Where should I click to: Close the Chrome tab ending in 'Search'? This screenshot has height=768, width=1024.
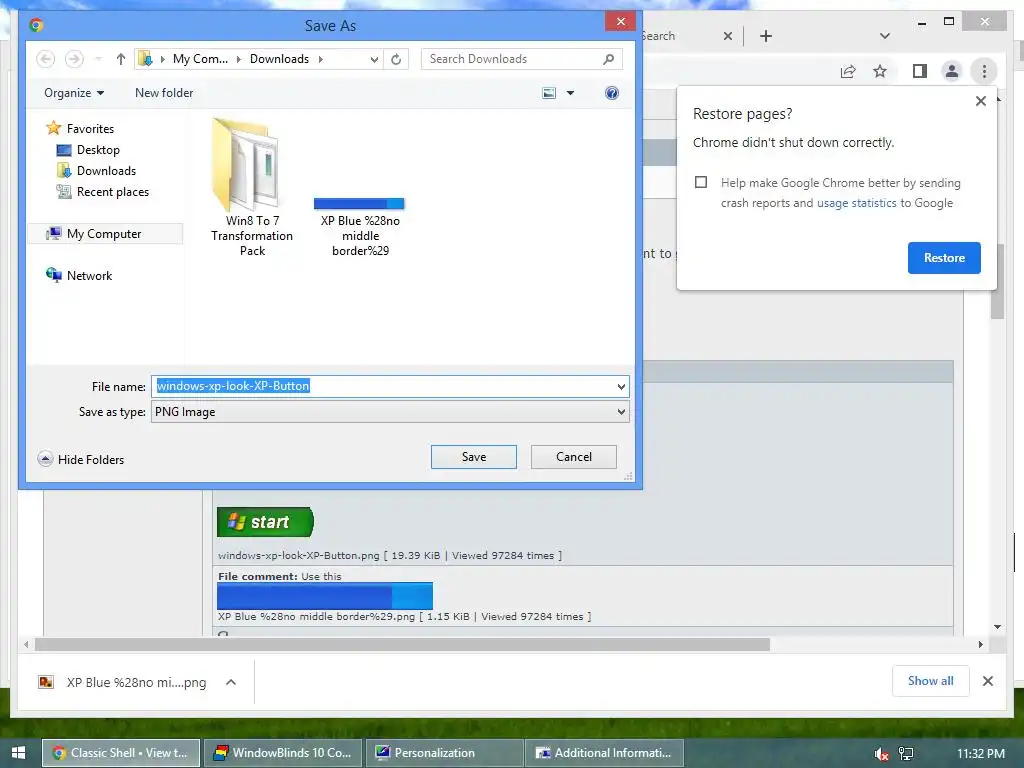tap(728, 36)
